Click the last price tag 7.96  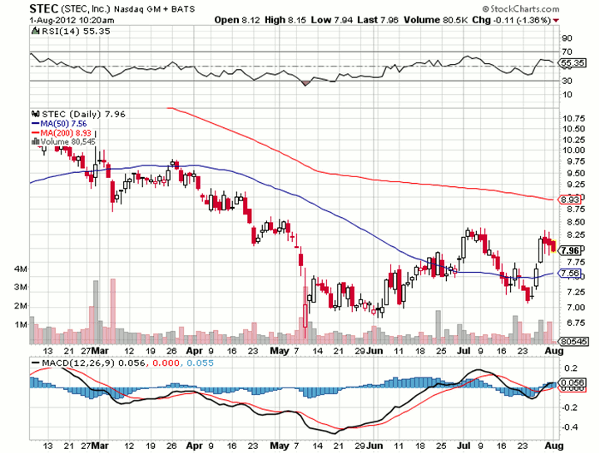point(570,251)
